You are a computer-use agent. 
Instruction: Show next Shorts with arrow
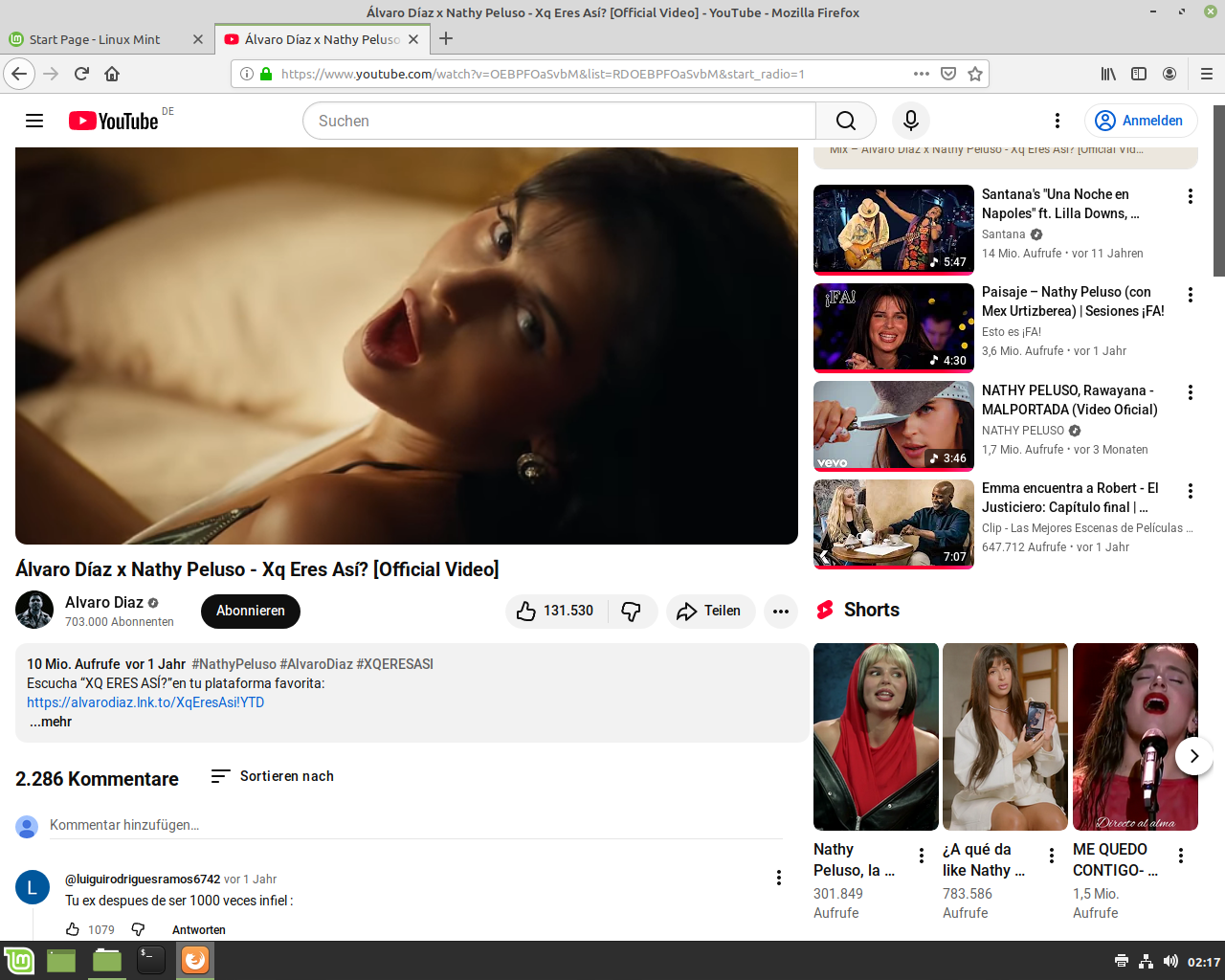pos(1193,756)
